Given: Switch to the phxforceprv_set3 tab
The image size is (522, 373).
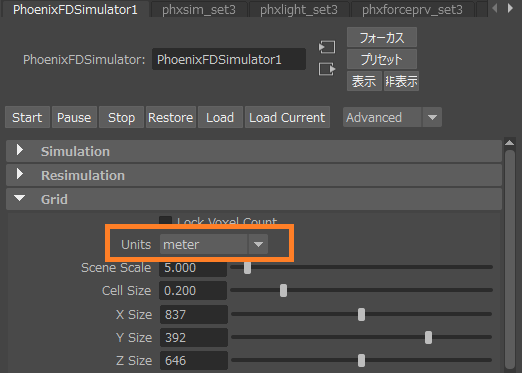Looking at the screenshot, I should coord(412,10).
